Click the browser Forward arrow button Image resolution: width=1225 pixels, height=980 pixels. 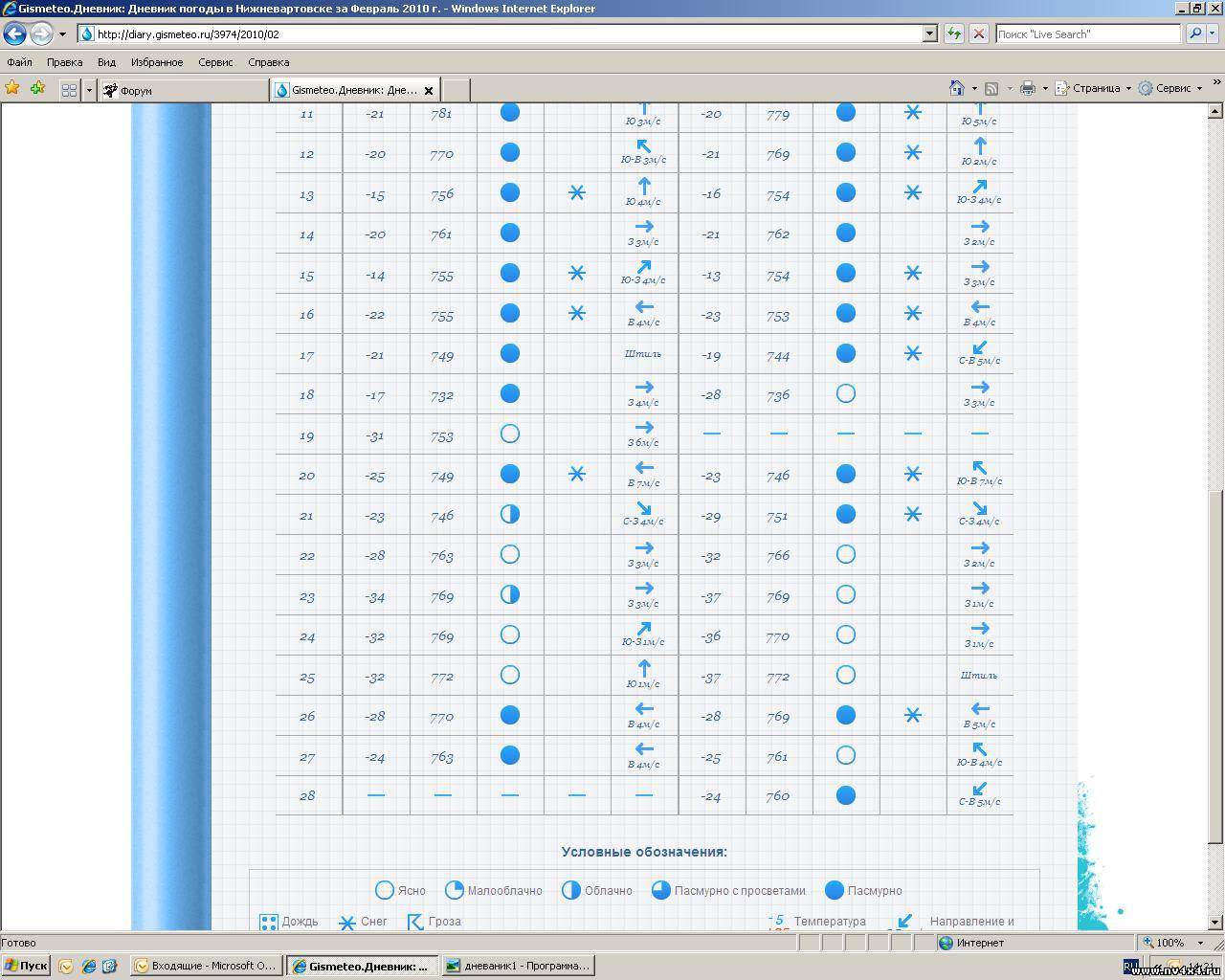click(x=41, y=34)
